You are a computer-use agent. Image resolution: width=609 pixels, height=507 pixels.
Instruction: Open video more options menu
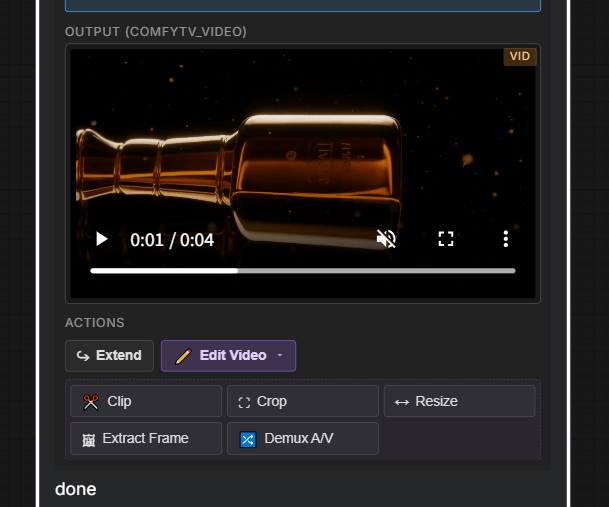(506, 239)
